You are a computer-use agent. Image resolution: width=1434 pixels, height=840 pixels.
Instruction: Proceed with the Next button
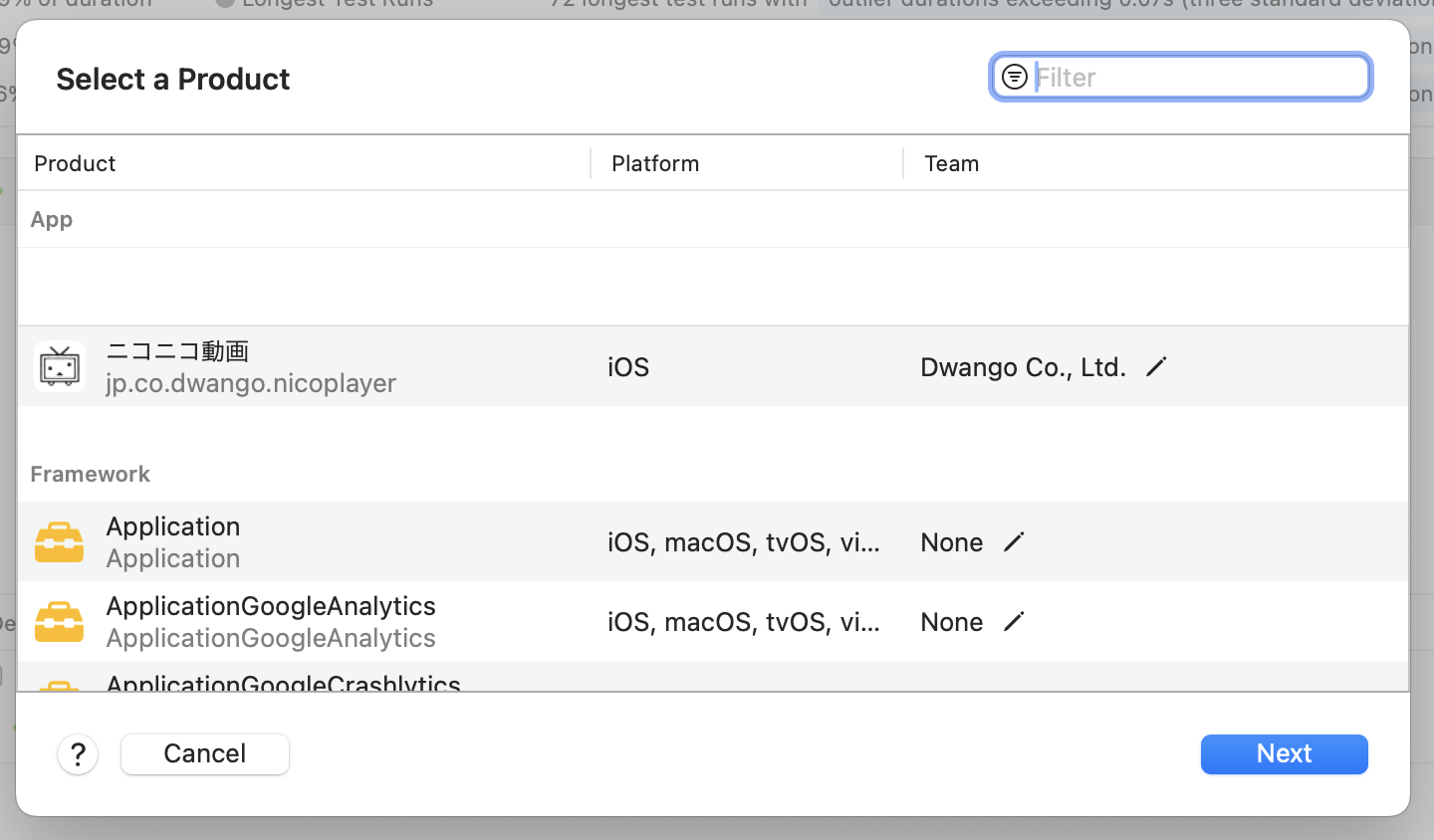tap(1284, 753)
